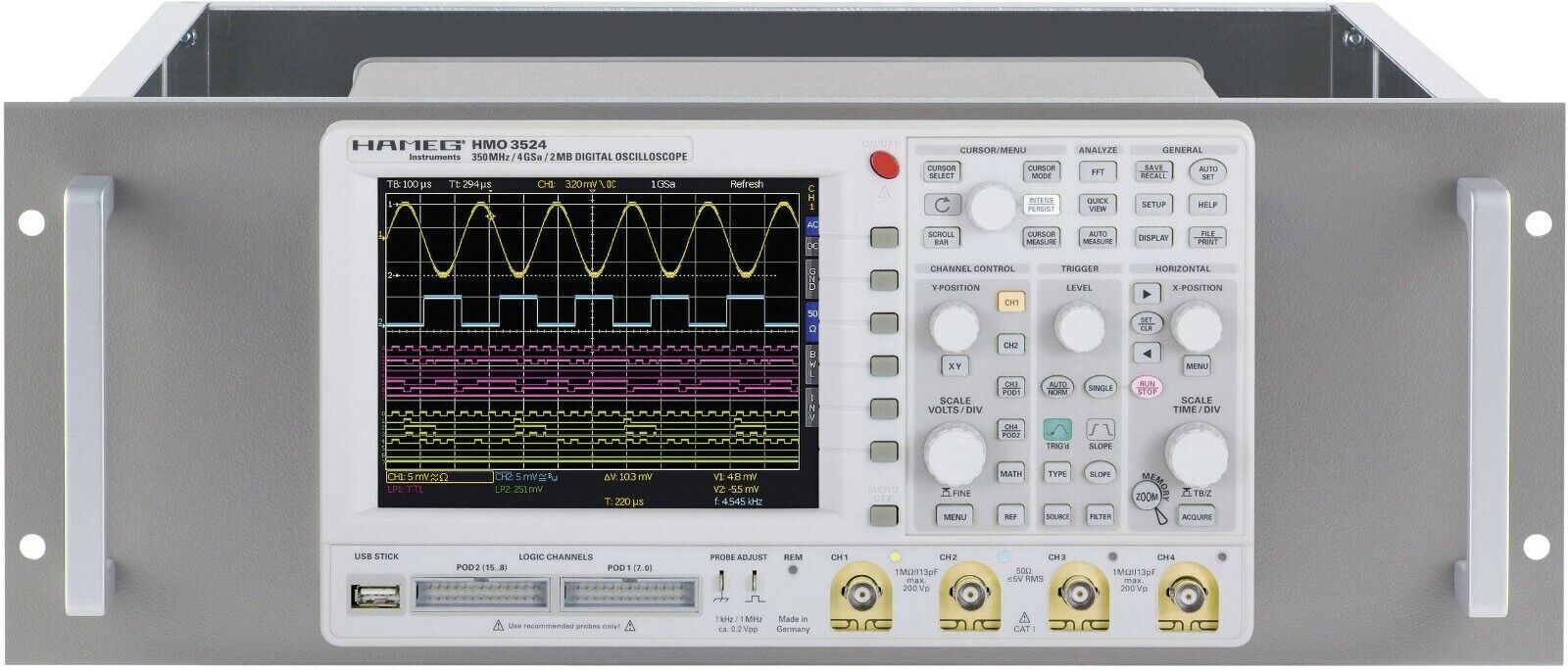Click the X-POSITION rotary knob
Viewport: 1568px width, 670px height.
(x=1197, y=326)
